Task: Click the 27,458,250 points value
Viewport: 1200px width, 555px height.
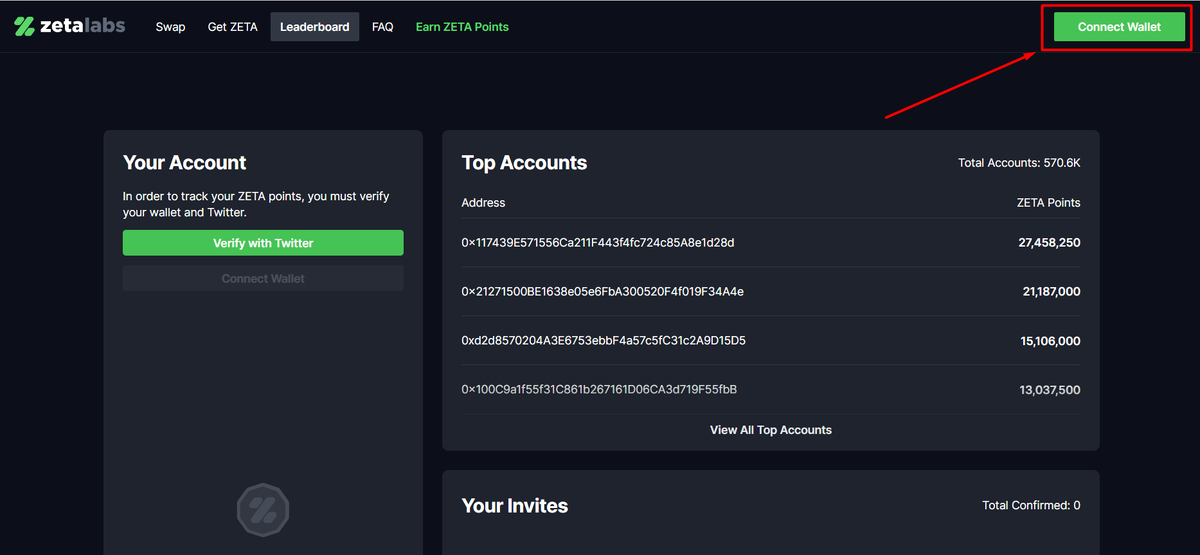Action: [1049, 243]
